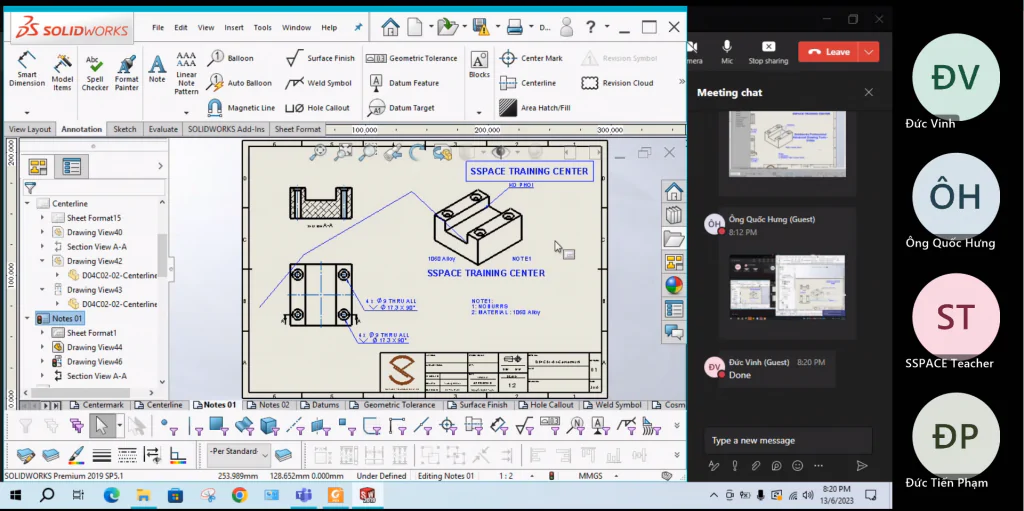Open Linear Note Pattern tool
The image size is (1024, 511).
click(x=186, y=73)
